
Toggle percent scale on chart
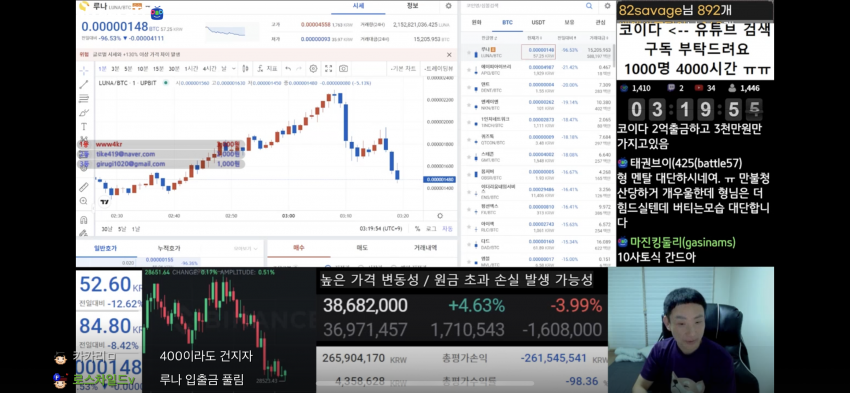[x=417, y=229]
